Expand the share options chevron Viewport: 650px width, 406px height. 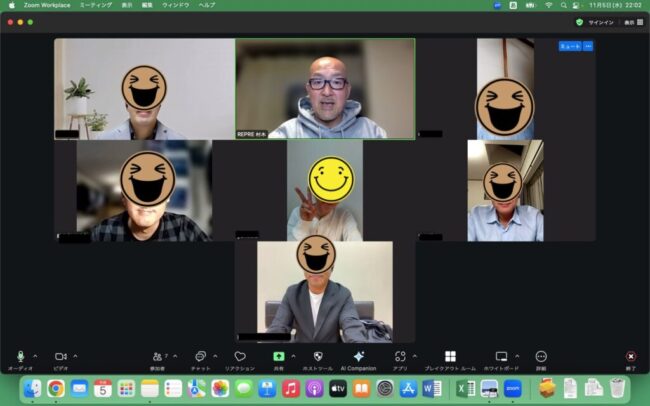point(293,356)
